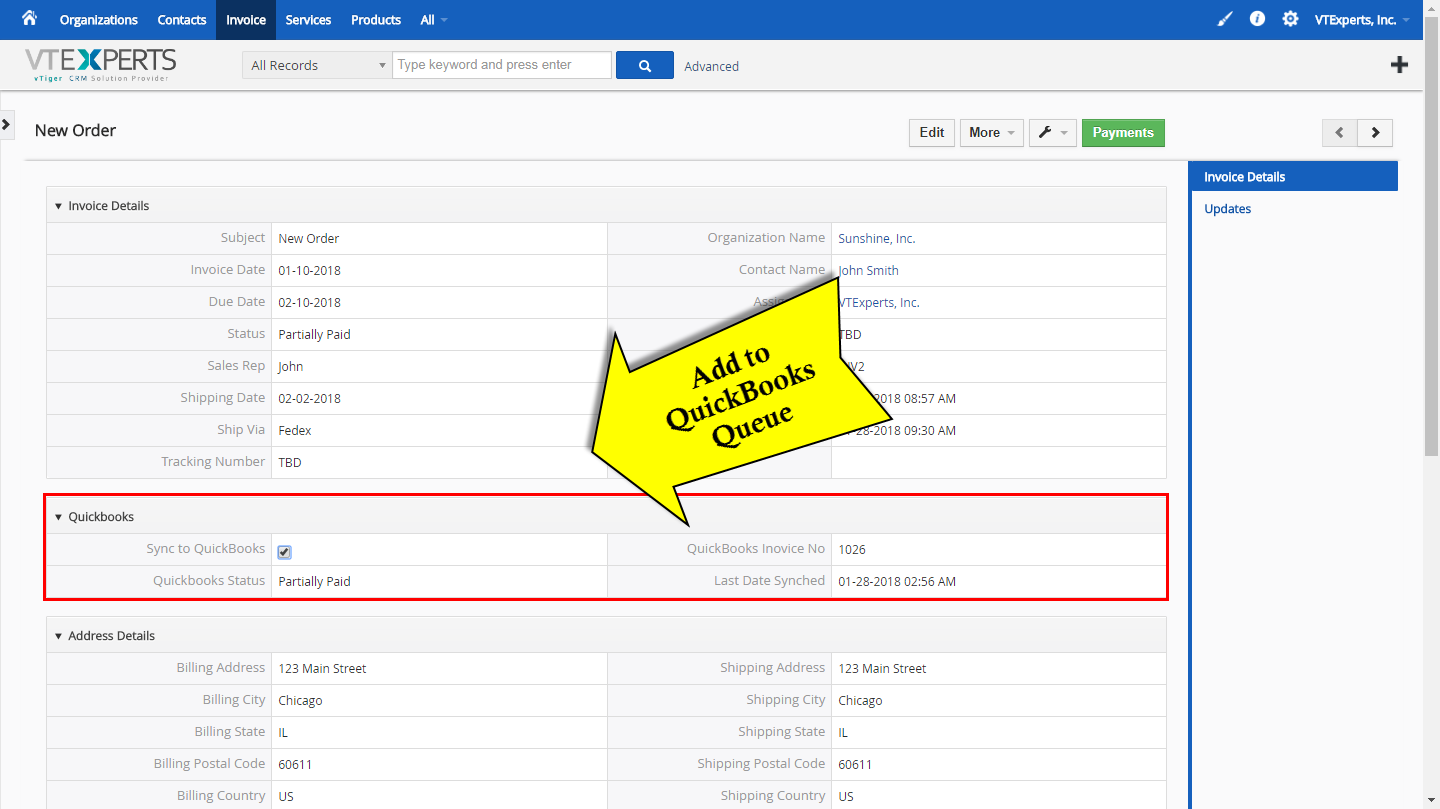Click the keyword search input field
Viewport: 1440px width, 809px height.
(502, 65)
